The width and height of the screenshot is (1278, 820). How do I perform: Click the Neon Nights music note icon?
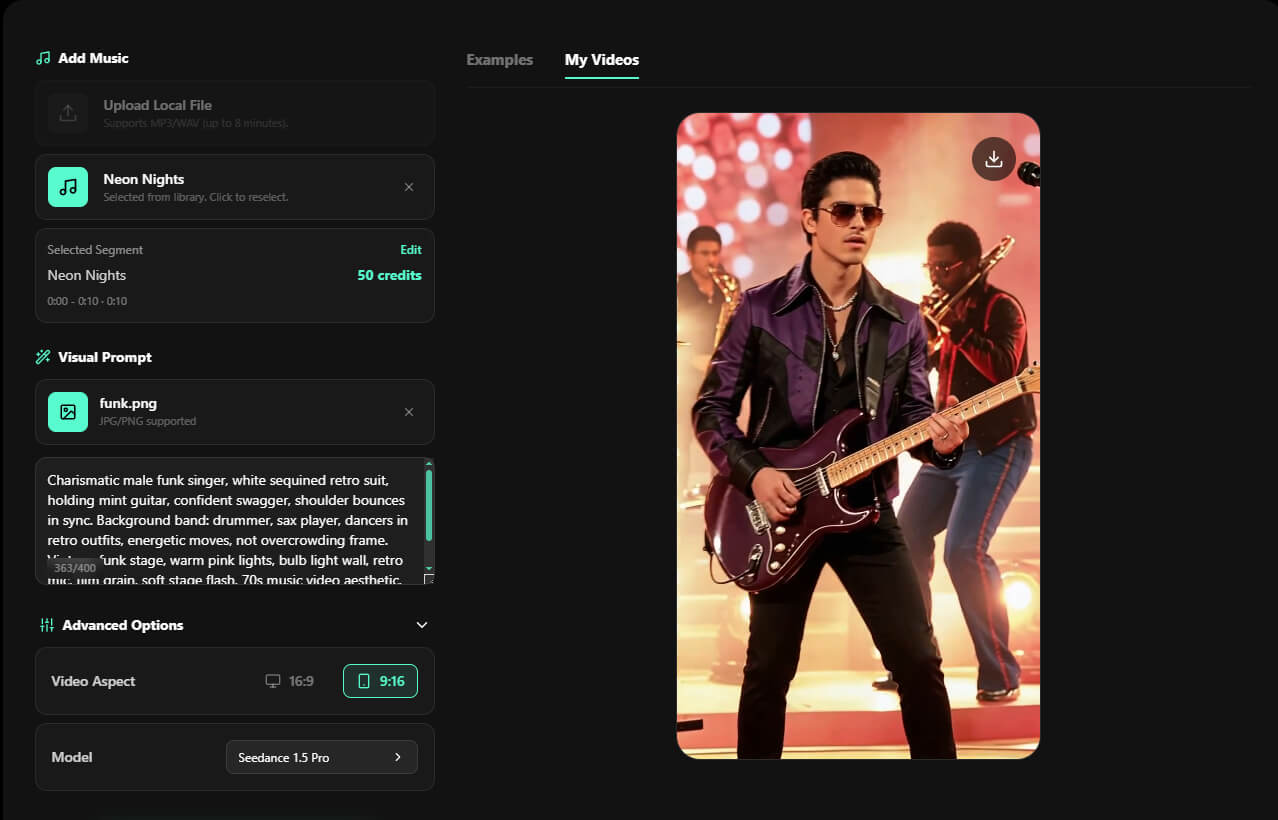pos(68,187)
